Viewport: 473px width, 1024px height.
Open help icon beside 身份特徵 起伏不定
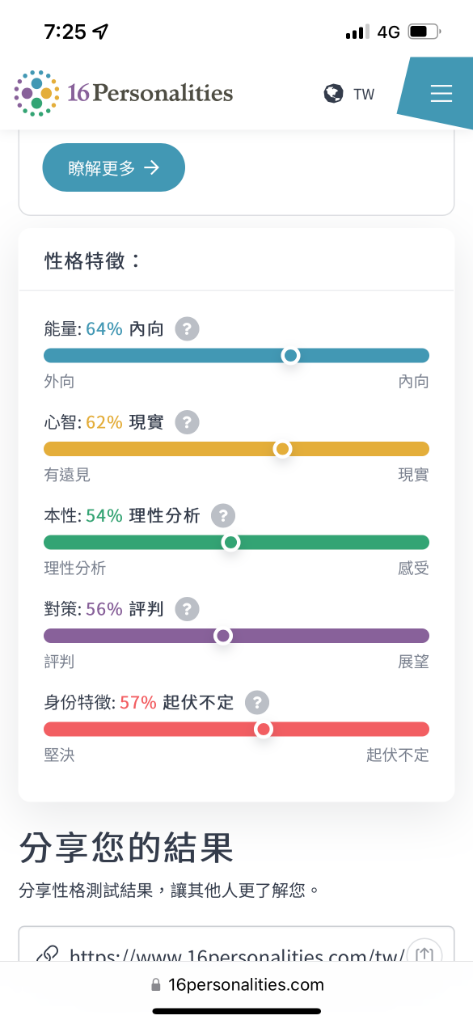(x=257, y=703)
